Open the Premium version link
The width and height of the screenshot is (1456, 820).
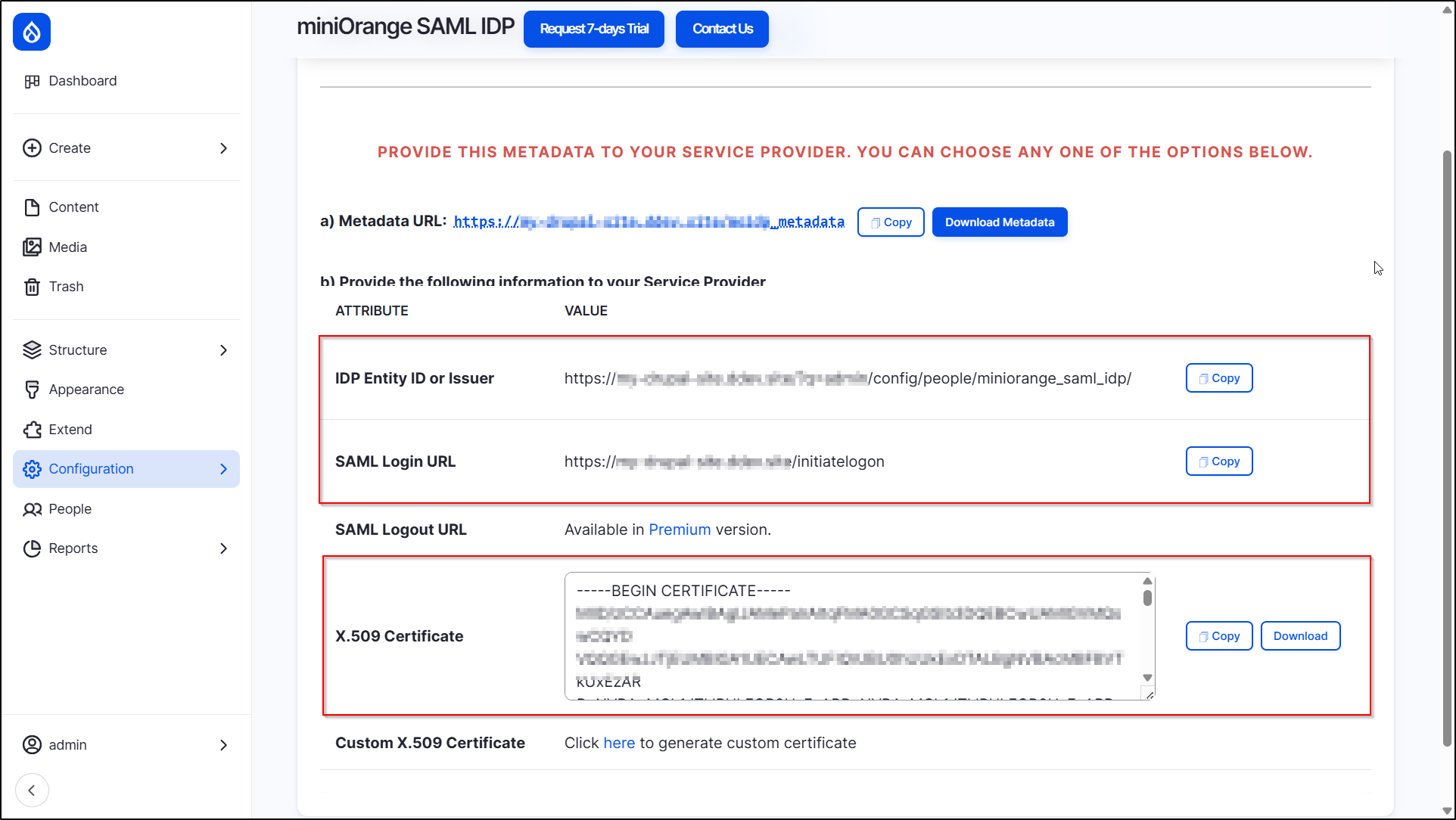tap(679, 530)
